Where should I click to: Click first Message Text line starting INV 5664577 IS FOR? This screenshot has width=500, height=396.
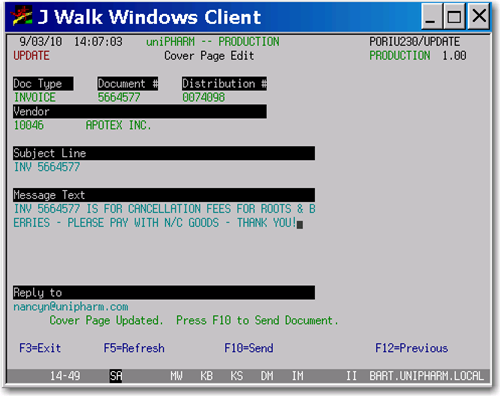pos(164,209)
